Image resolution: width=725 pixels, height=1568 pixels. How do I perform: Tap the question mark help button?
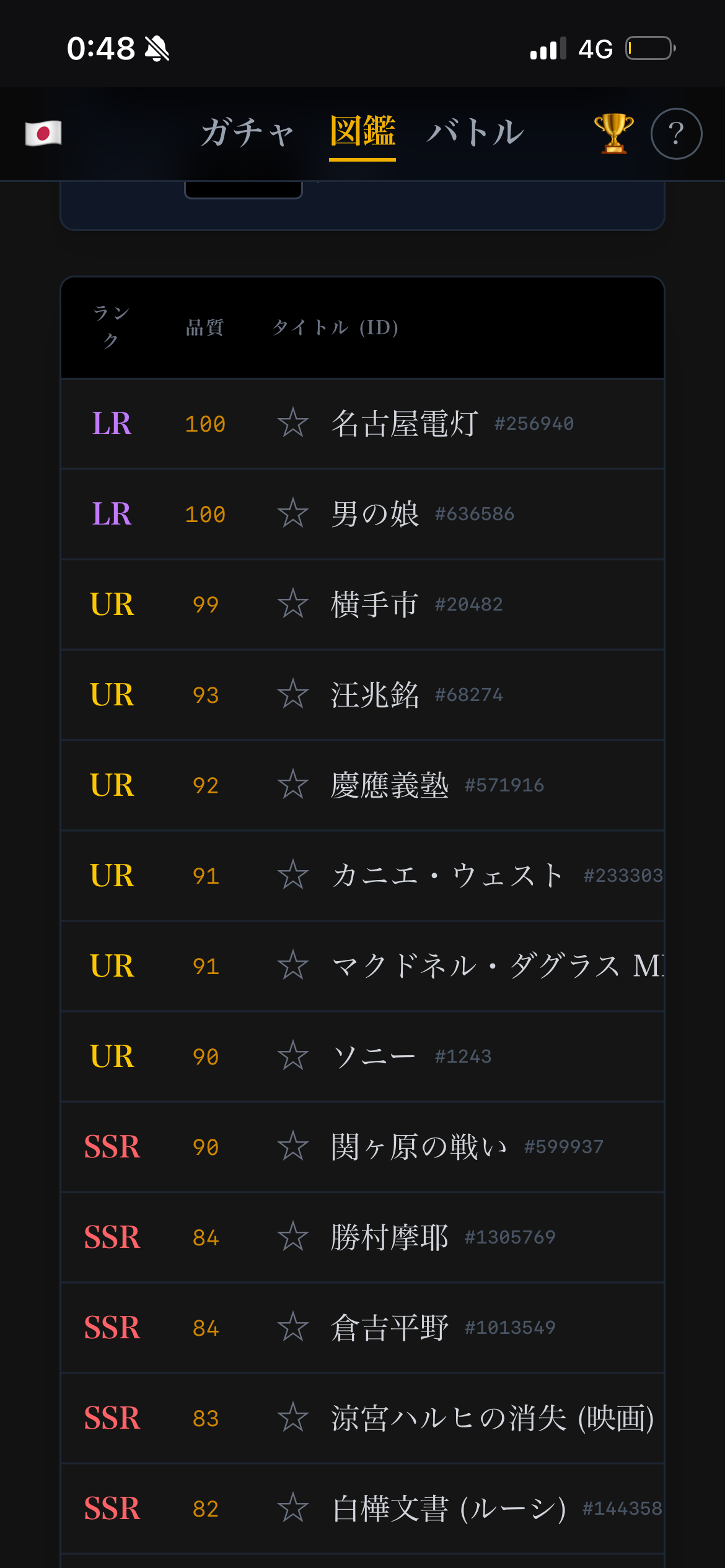[x=676, y=134]
